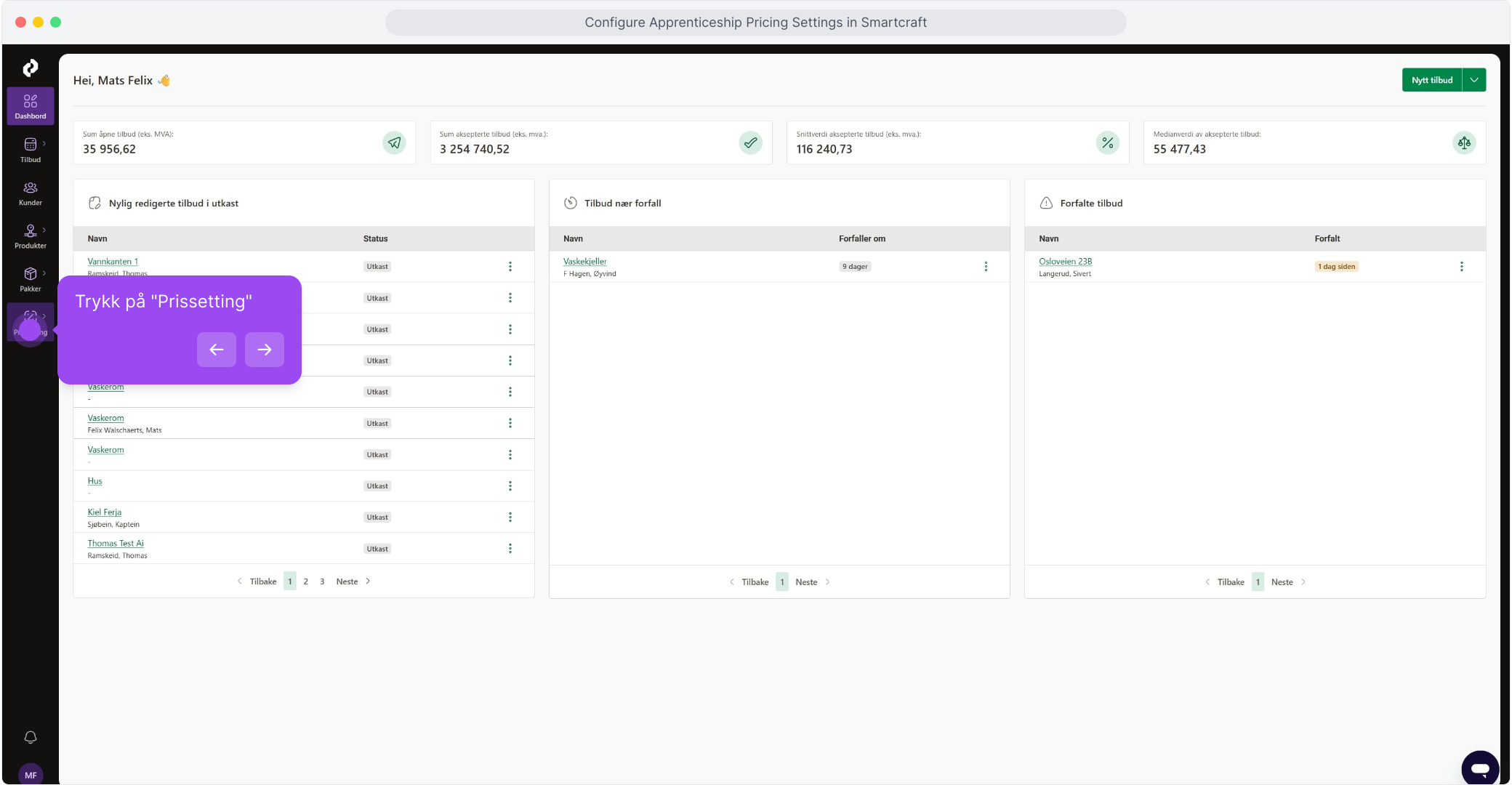Click the draft icon beside Nylig redigerte tilbud
Screen dimensions: 1512x785
[x=94, y=203]
